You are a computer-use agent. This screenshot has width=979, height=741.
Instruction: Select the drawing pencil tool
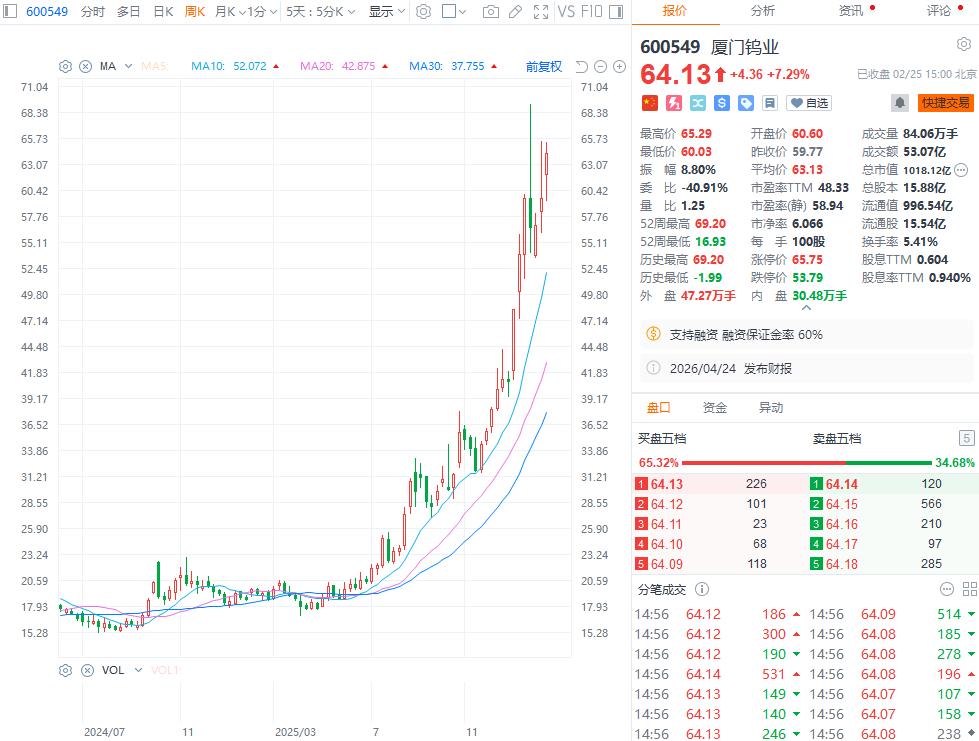pyautogui.click(x=515, y=11)
